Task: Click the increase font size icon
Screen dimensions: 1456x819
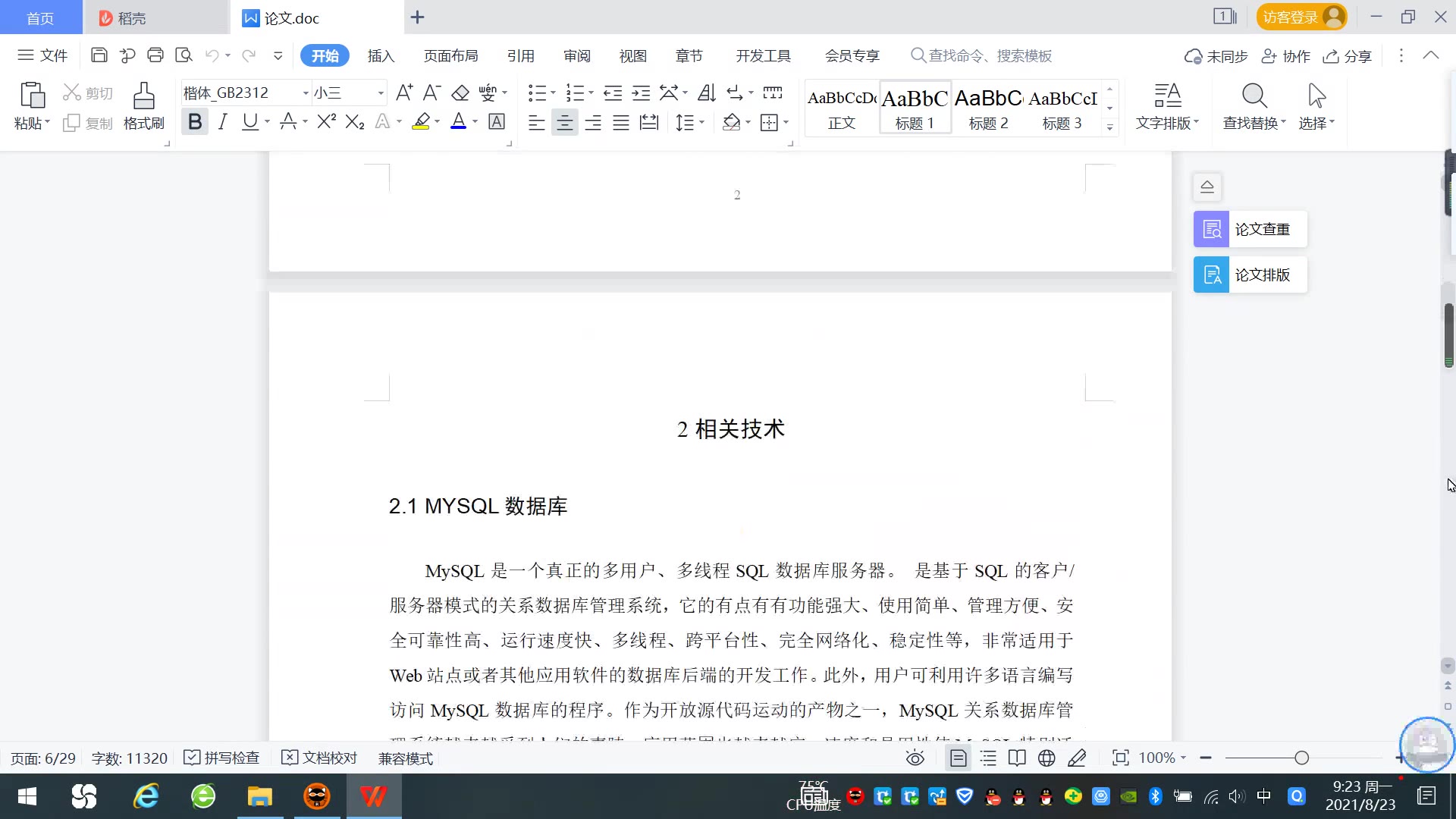Action: click(404, 93)
